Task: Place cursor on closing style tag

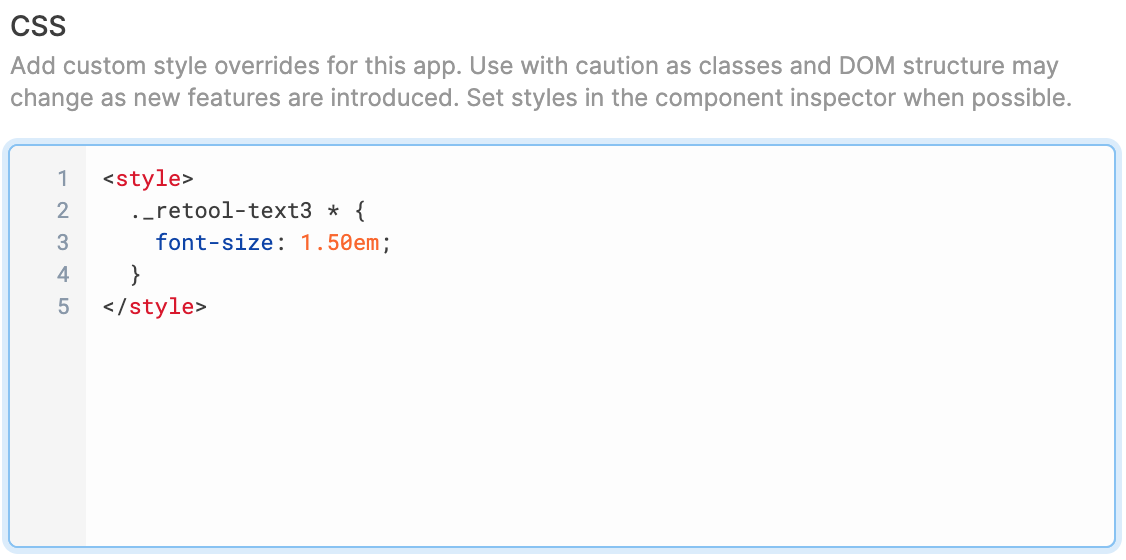Action: [154, 307]
